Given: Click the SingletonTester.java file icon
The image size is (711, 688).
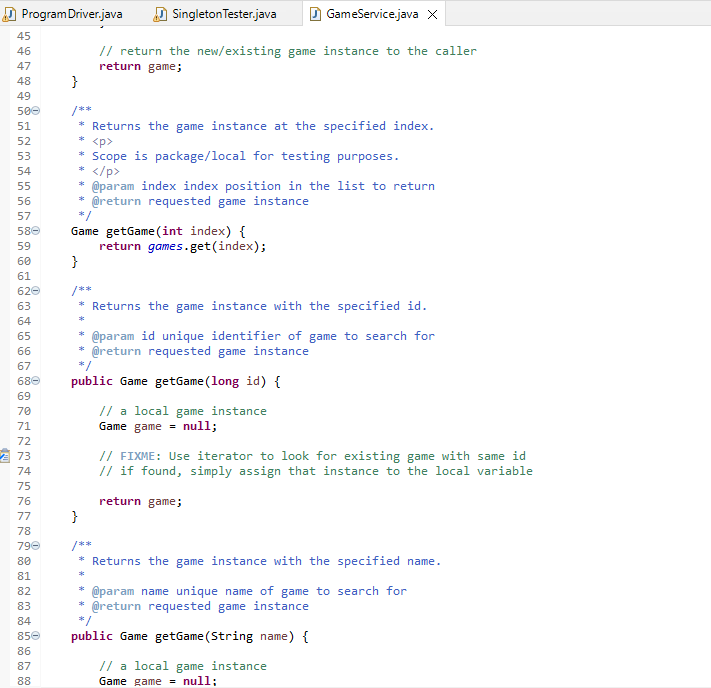Looking at the screenshot, I should point(160,15).
